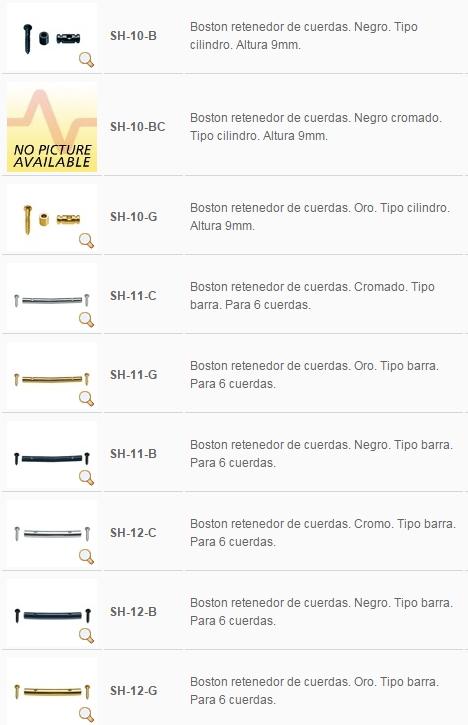Click the SH-12-B description text
The width and height of the screenshot is (468, 725).
pos(321,612)
